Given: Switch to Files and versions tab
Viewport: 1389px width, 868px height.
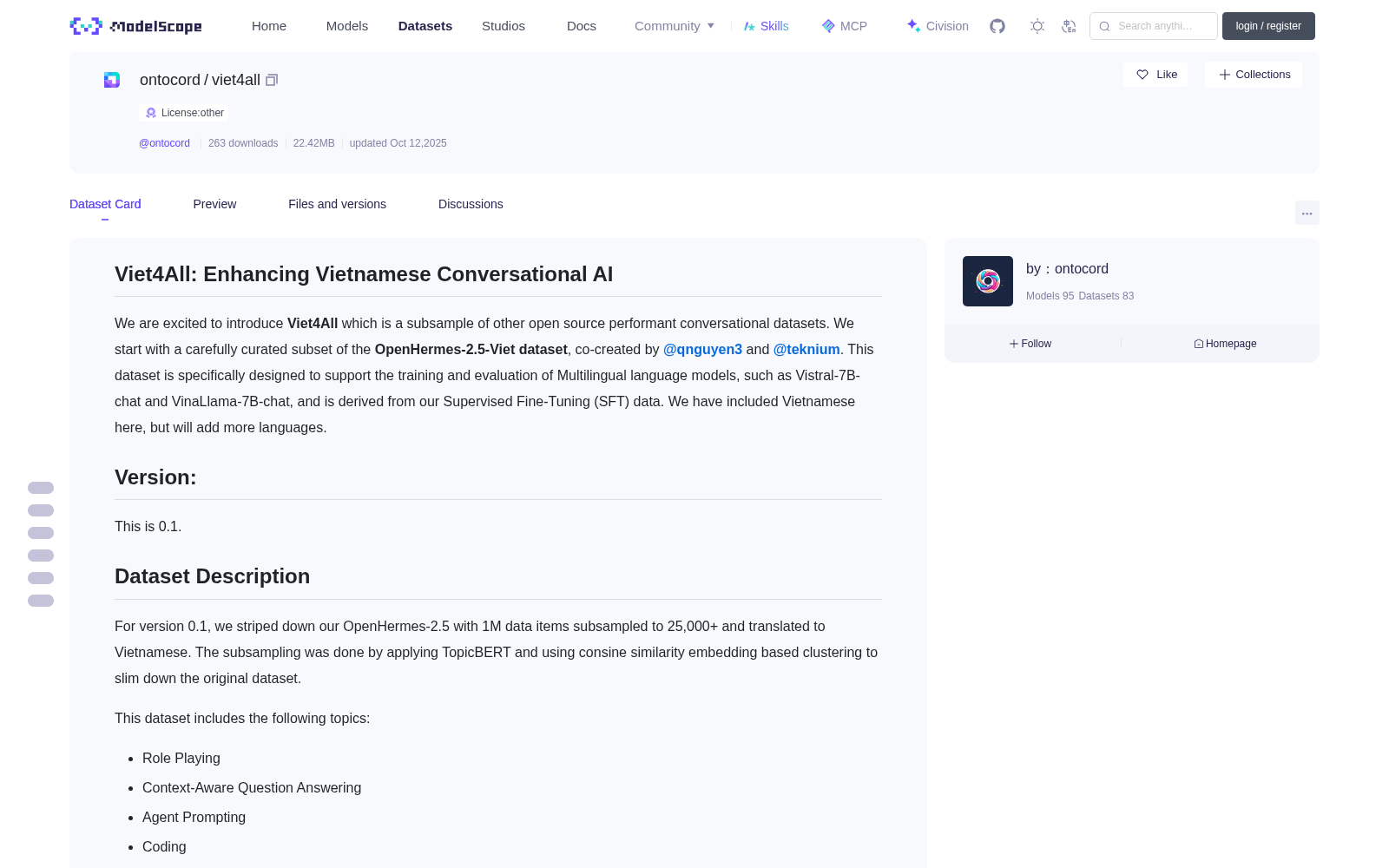Looking at the screenshot, I should 337,204.
